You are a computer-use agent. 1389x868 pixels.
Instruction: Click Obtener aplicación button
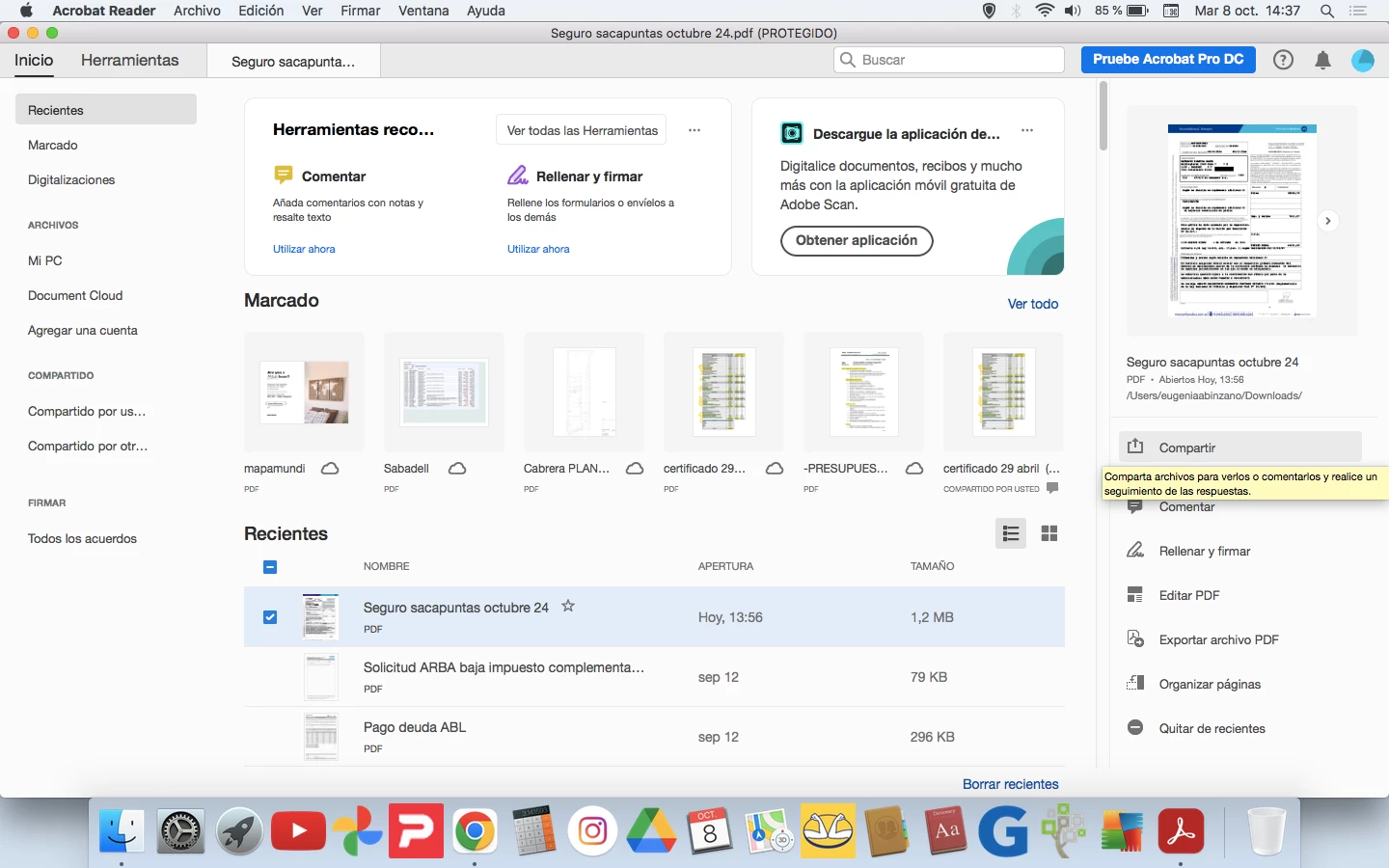tap(857, 240)
